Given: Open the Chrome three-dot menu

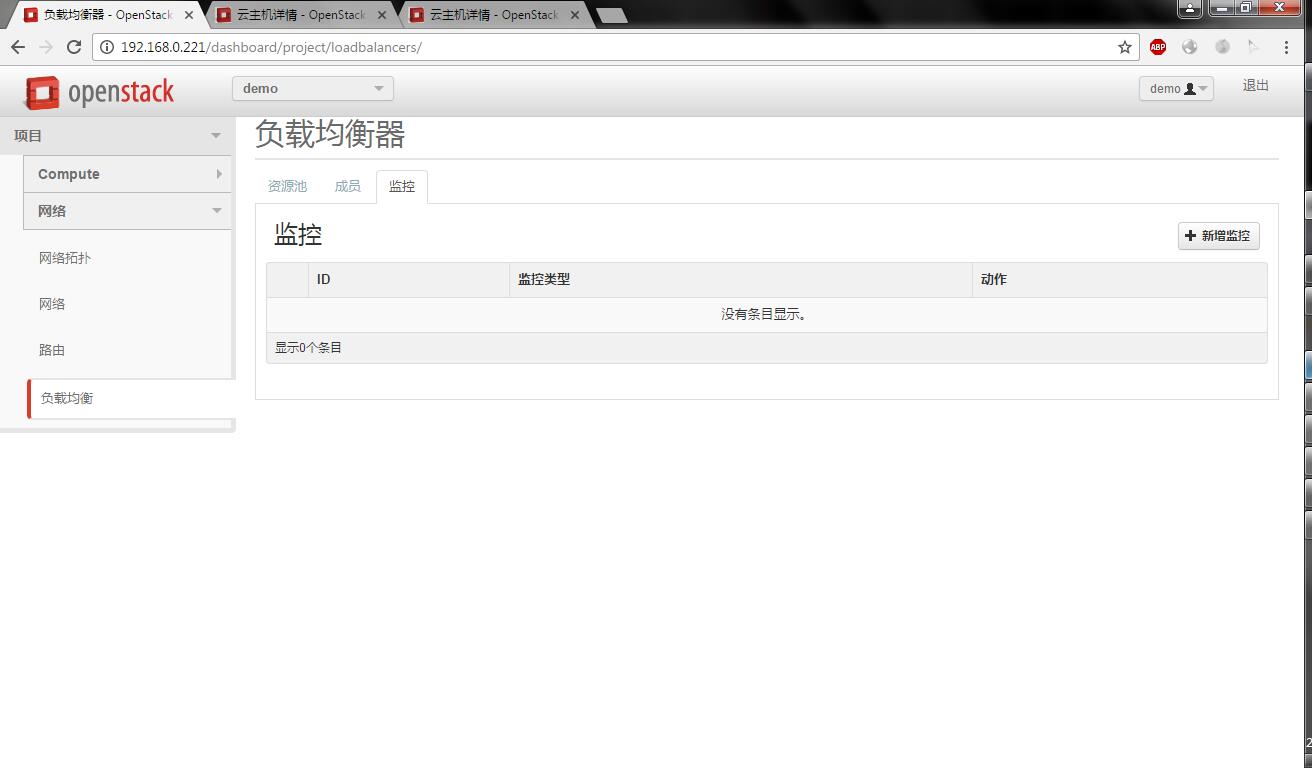Looking at the screenshot, I should tap(1286, 47).
